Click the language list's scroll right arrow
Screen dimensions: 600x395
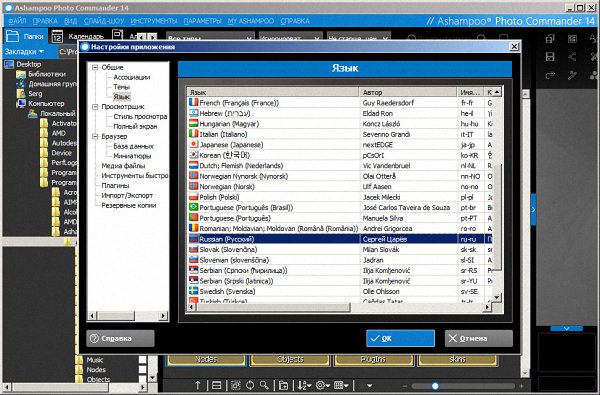pos(487,307)
